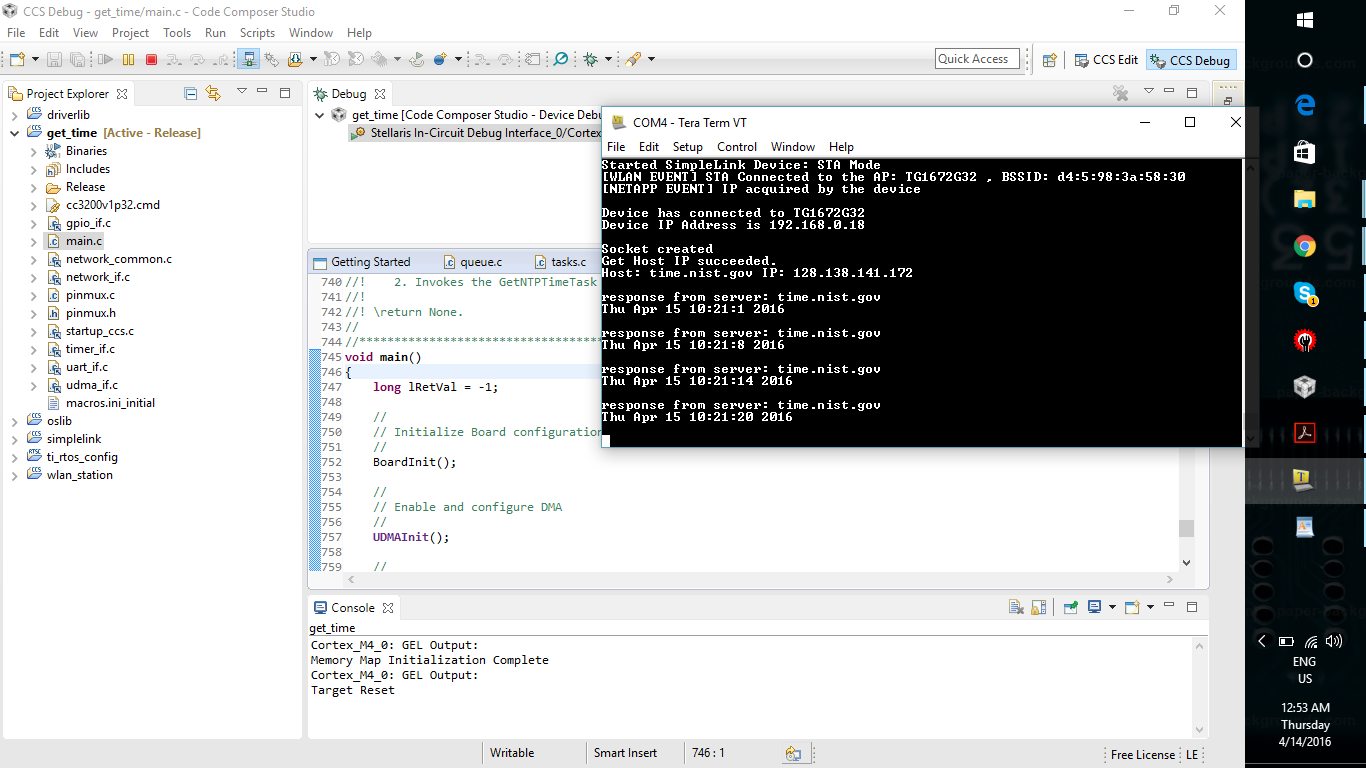Select macros.ini_initial in Project Explorer
The width and height of the screenshot is (1366, 768).
(x=110, y=403)
